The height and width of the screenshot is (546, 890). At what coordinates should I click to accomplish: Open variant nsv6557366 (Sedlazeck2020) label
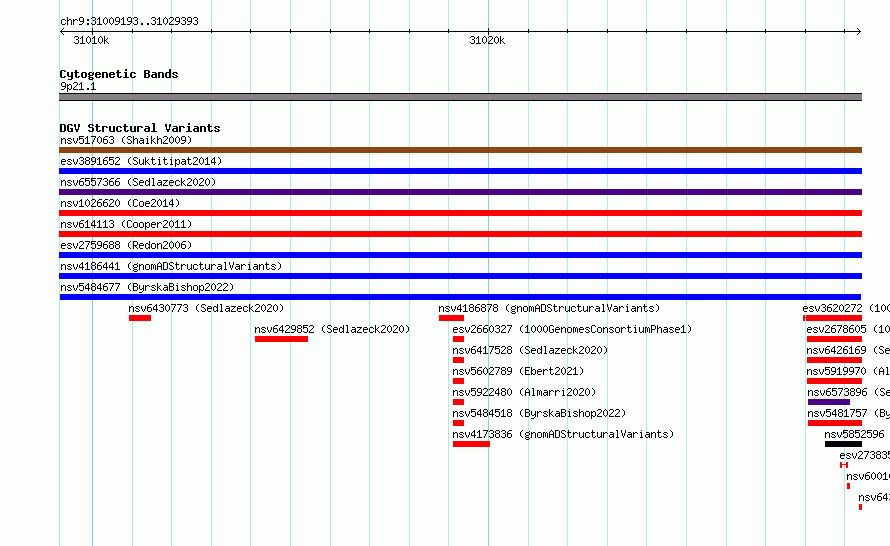[138, 182]
